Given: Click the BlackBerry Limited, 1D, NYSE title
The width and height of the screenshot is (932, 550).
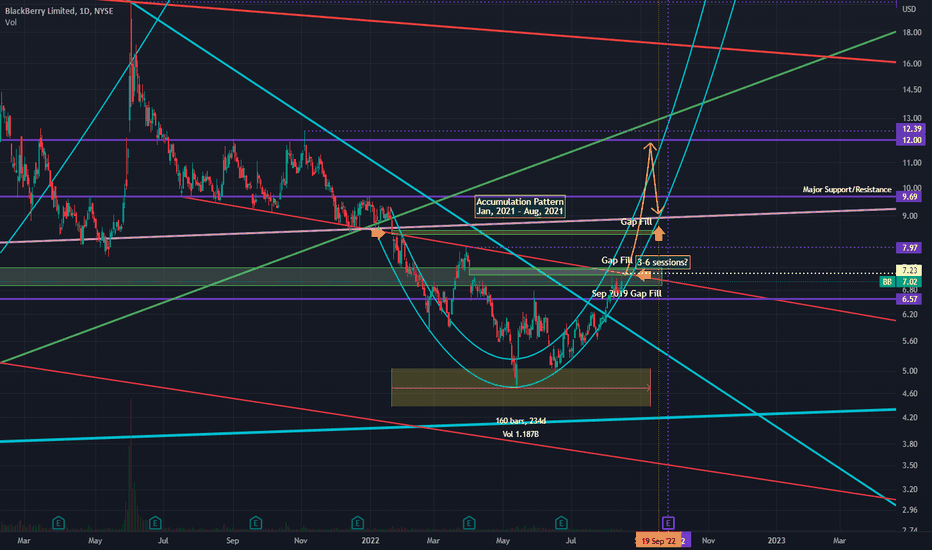Looking at the screenshot, I should 59,11.
